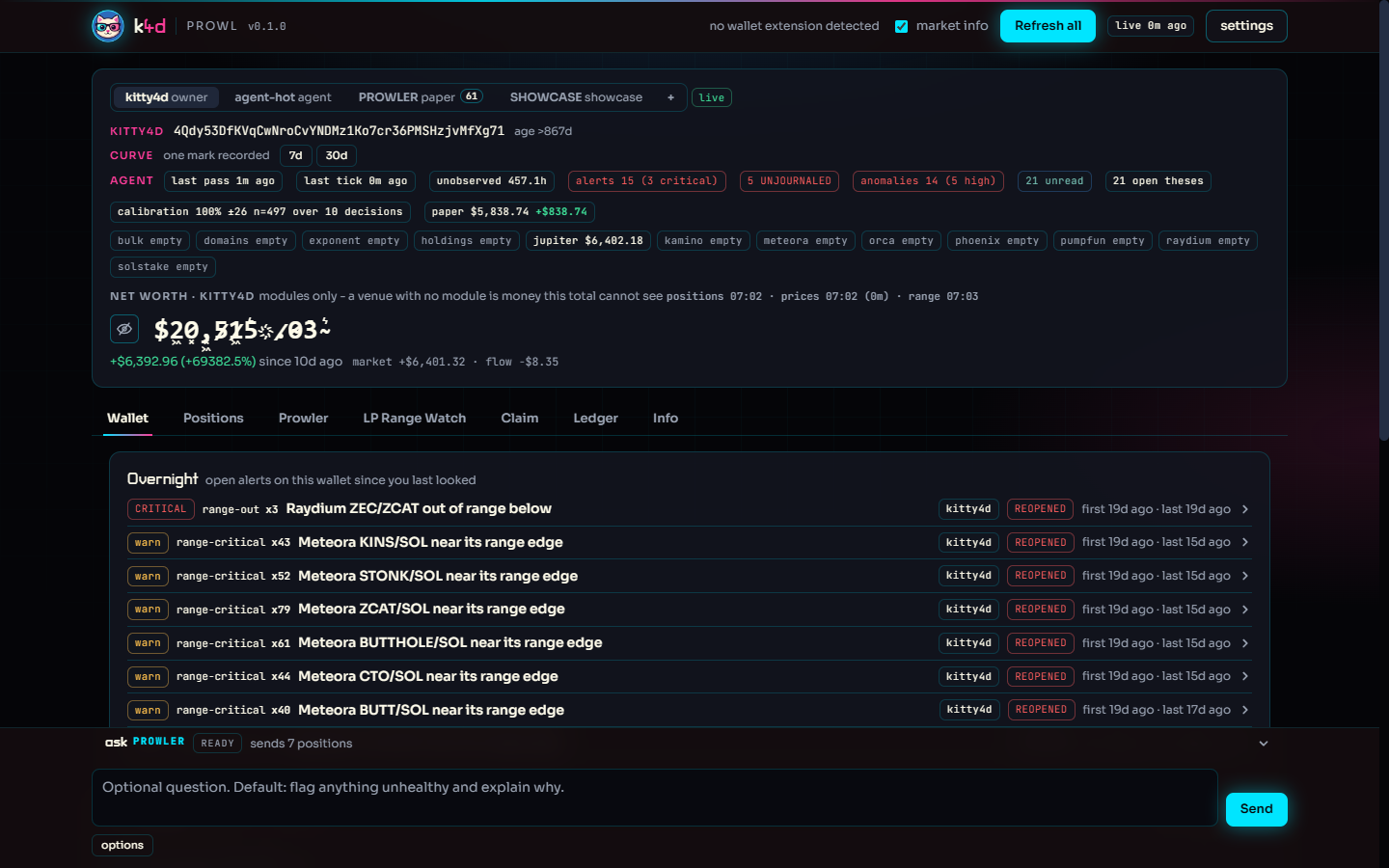
Task: Expand the Meteora BUTTHOLE/SOL alert chevron
Action: [x=1245, y=643]
